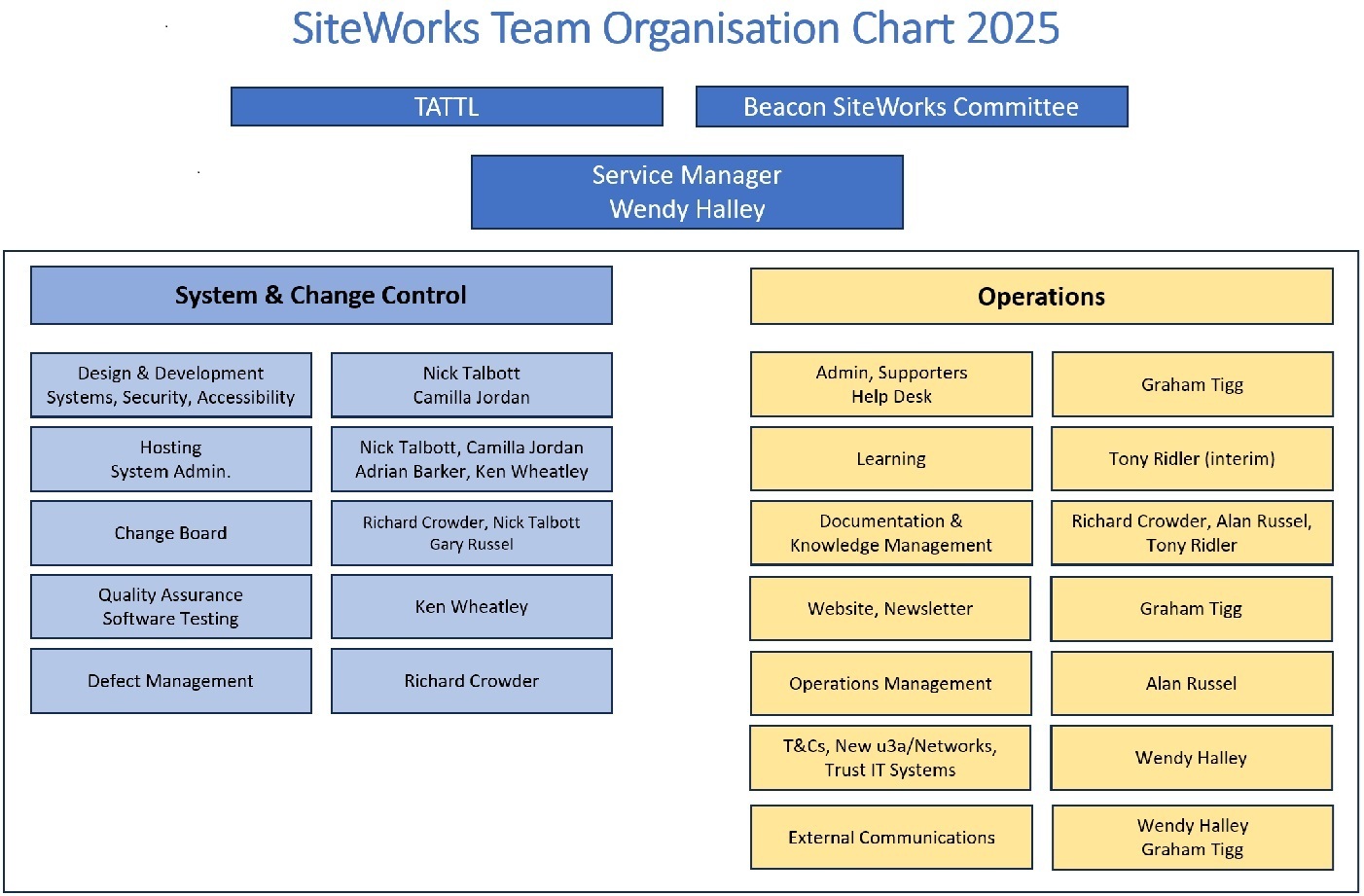Click the Service Manager Wendy Halley box
The width and height of the screenshot is (1364, 896).
click(687, 193)
